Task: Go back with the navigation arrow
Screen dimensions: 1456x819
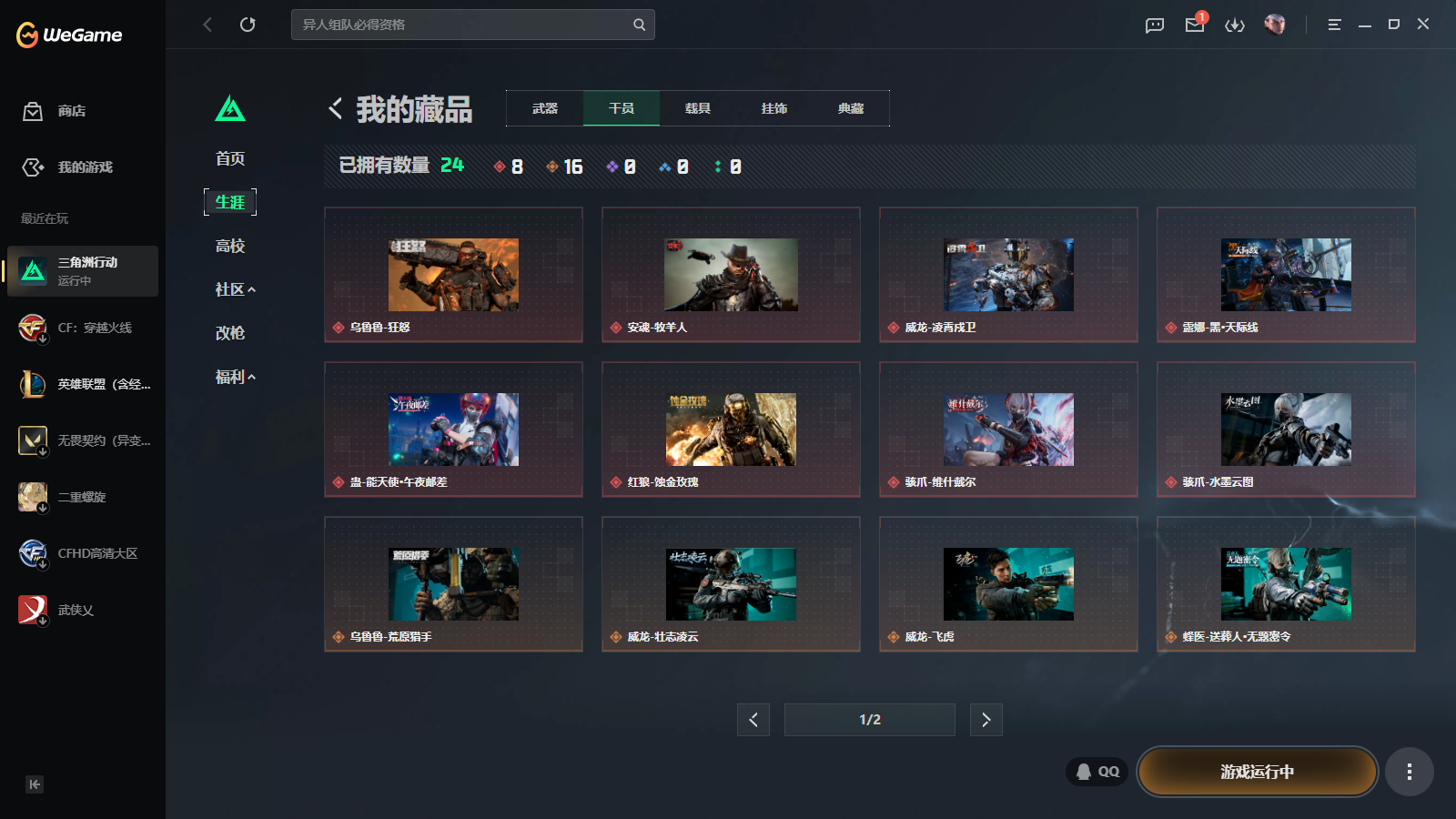Action: (207, 25)
